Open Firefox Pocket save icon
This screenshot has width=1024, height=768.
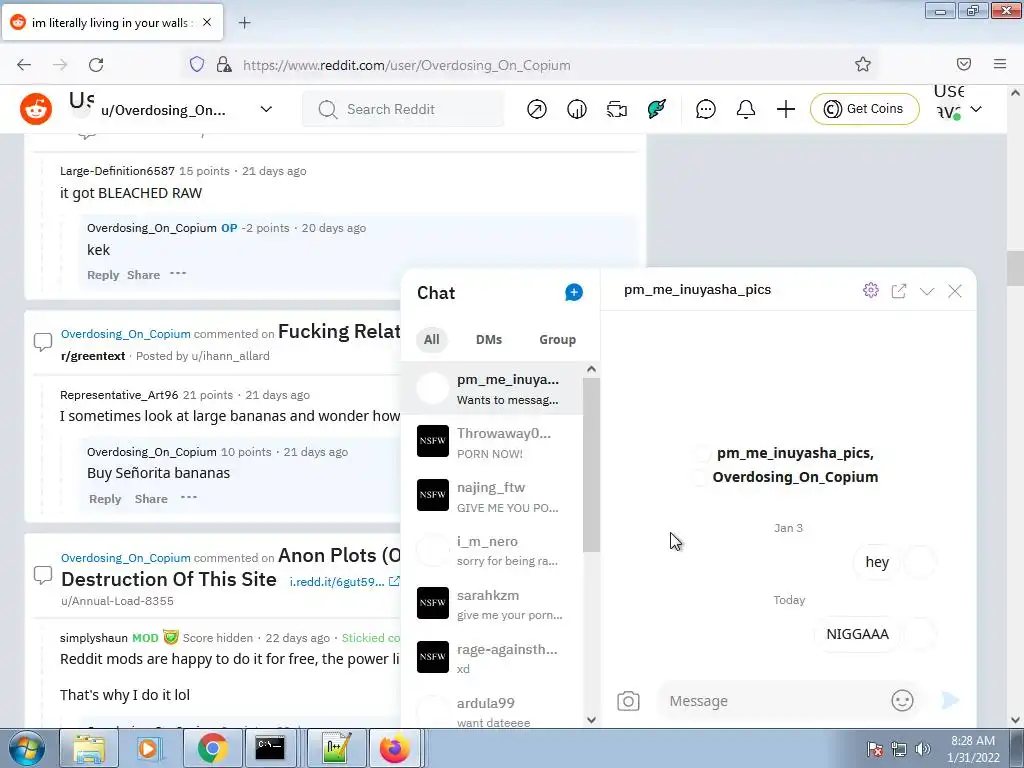click(x=964, y=64)
